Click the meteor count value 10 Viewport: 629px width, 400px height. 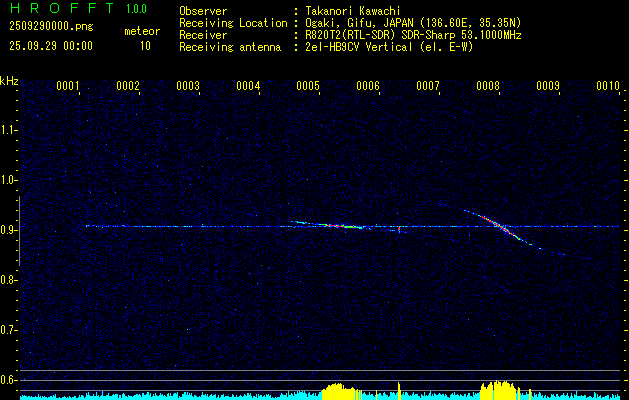145,46
